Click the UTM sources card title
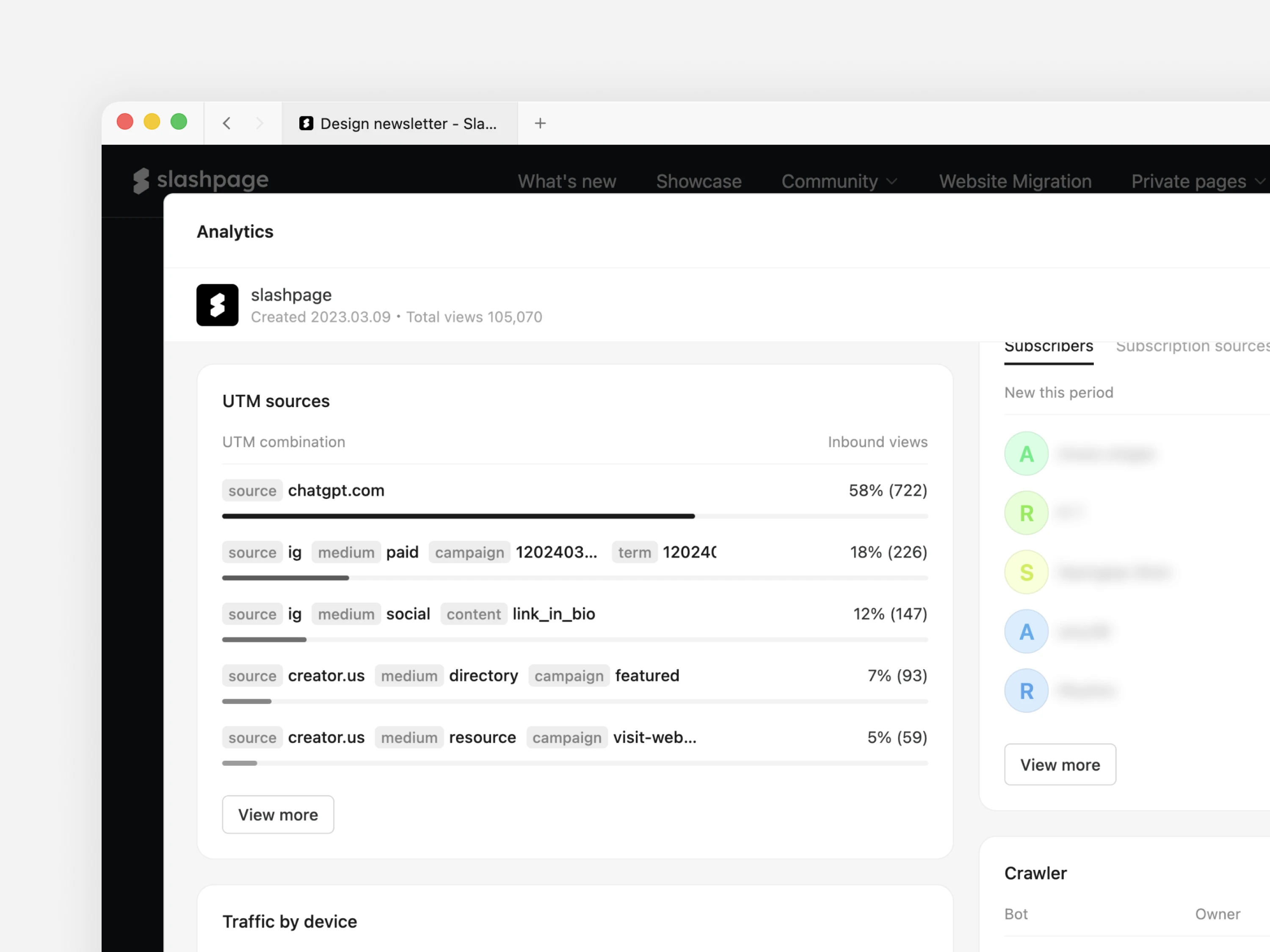This screenshot has height=952, width=1270. tap(276, 401)
